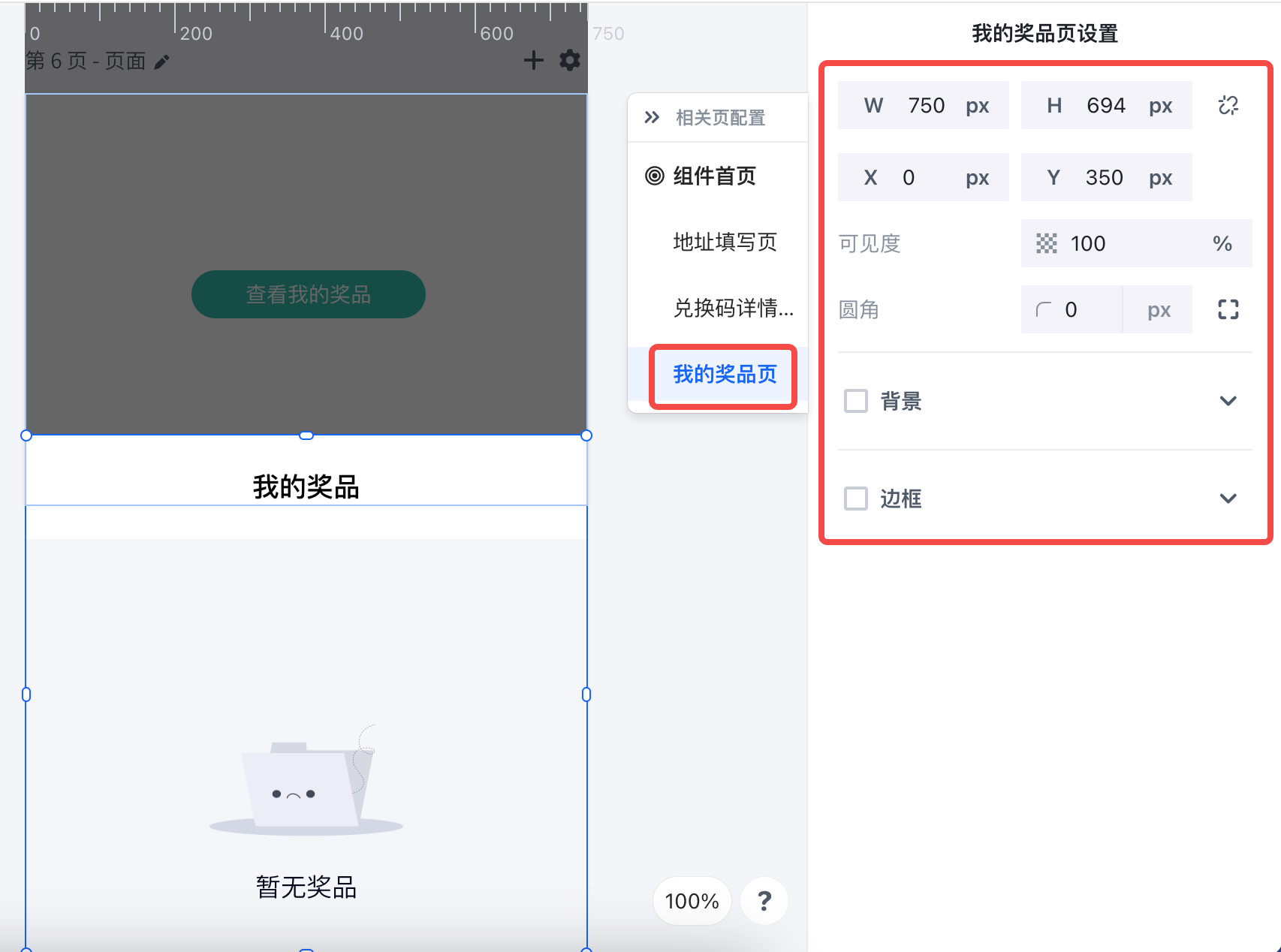Screen dimensions: 1281x952
Task: Click the 第 6 页 - 页面 label
Action: (86, 61)
